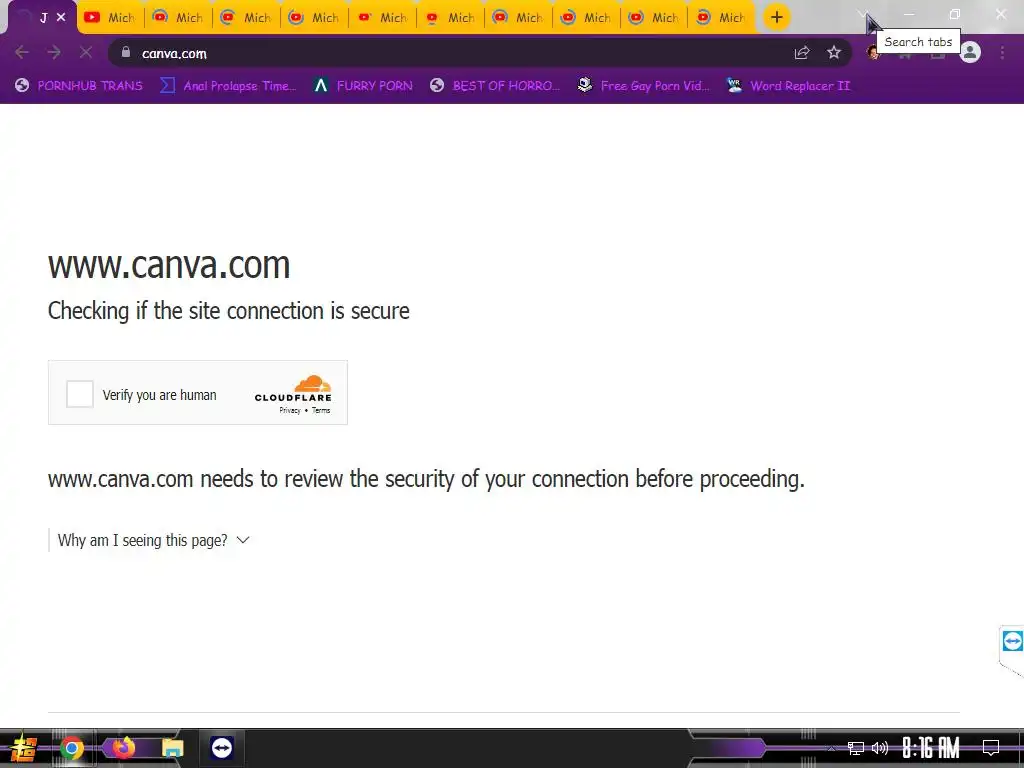The height and width of the screenshot is (768, 1024).
Task: Click the 8:16 AM taskbar clock
Action: (931, 748)
